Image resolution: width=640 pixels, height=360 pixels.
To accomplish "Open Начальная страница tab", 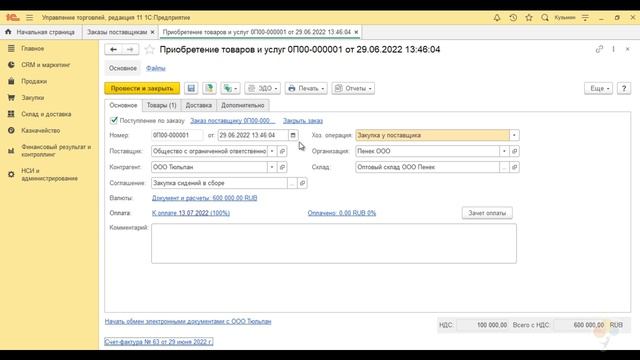I will pyautogui.click(x=45, y=32).
